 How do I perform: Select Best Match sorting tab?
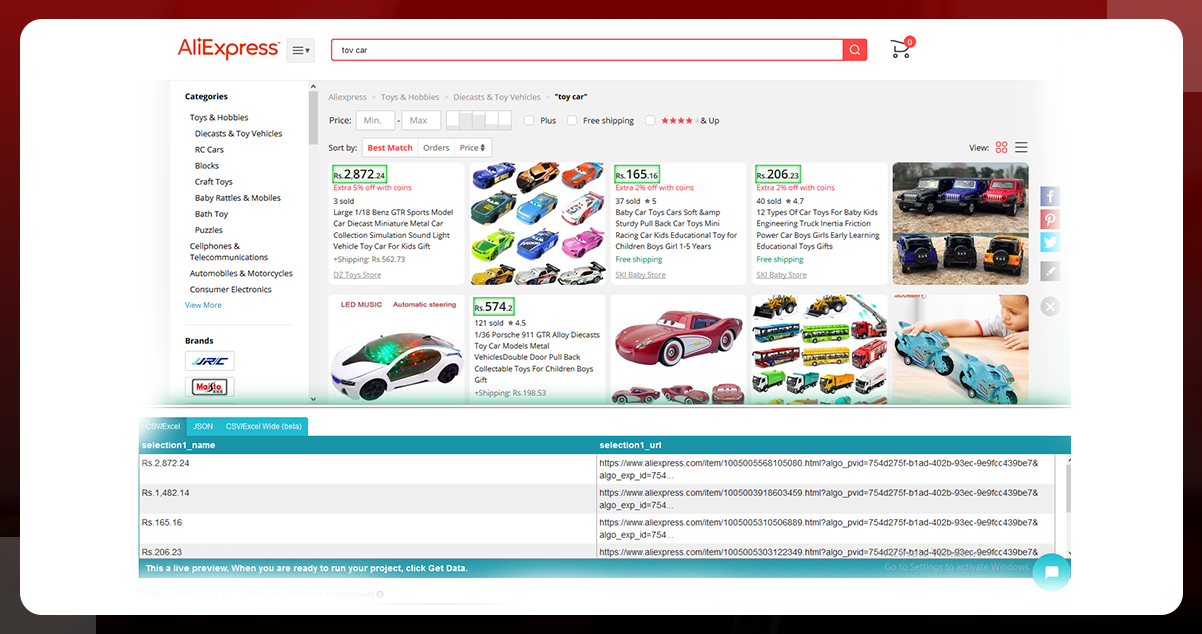390,148
